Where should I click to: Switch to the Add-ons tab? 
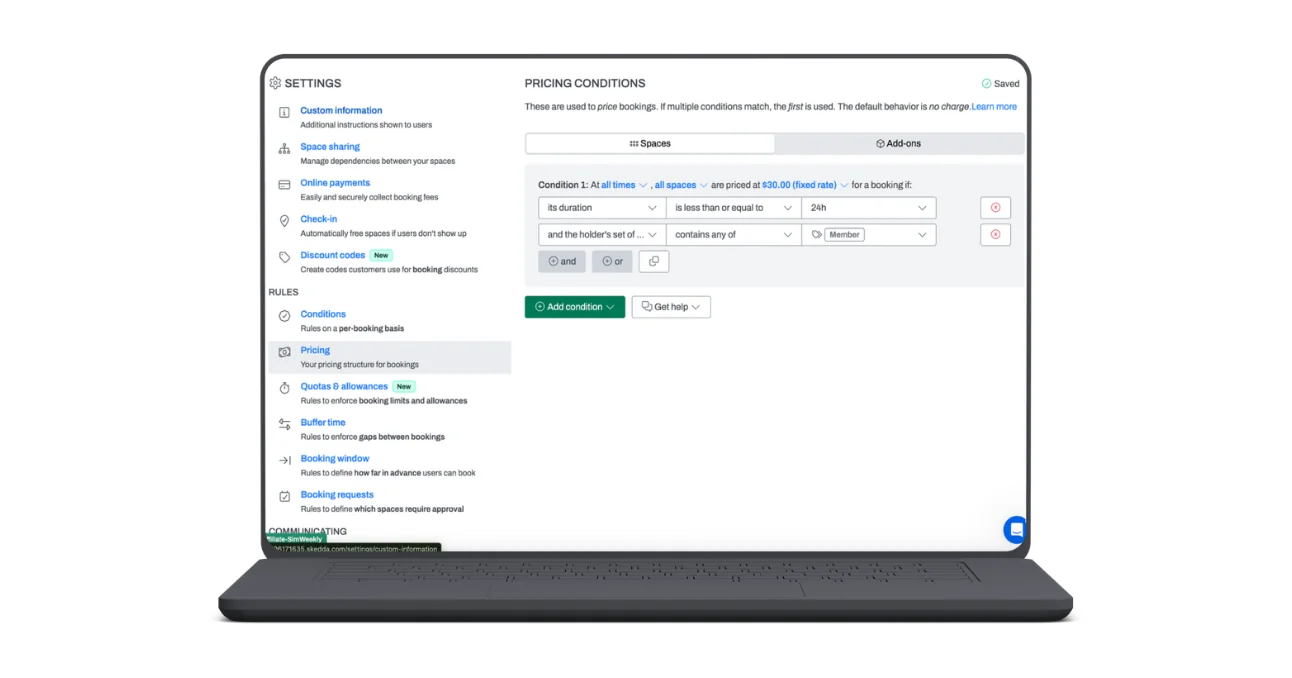pyautogui.click(x=898, y=144)
